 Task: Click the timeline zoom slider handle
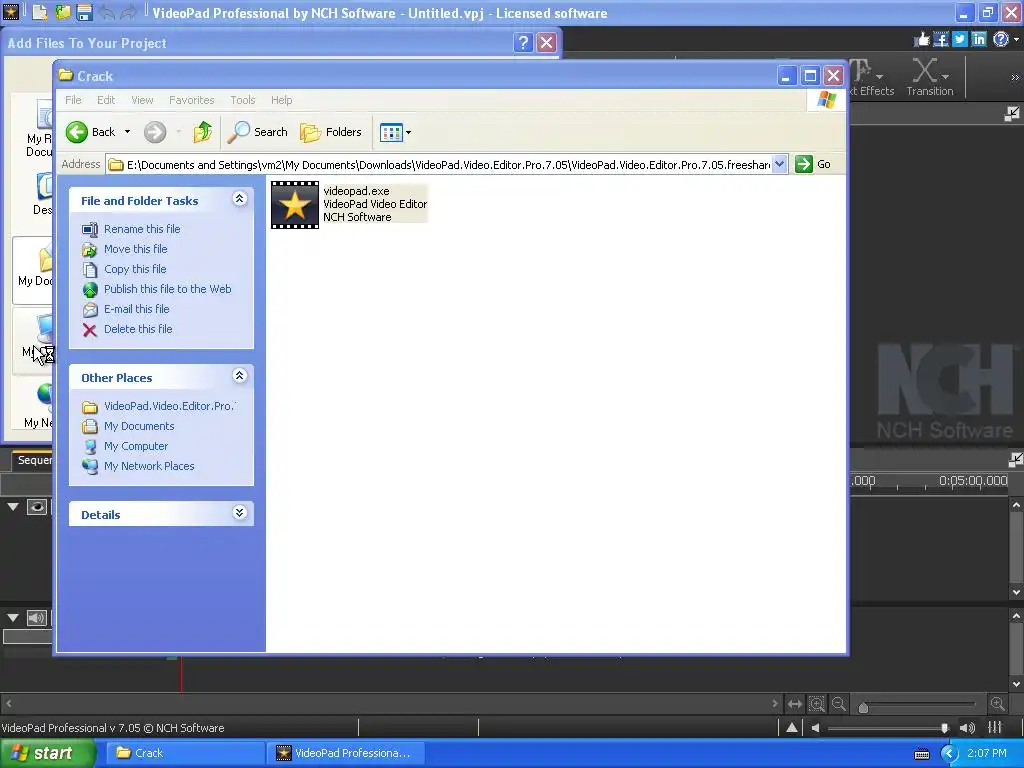point(863,707)
